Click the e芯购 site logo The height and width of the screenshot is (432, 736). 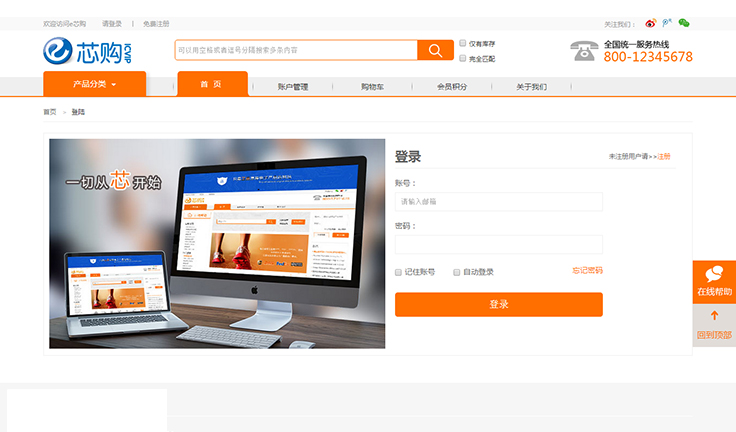[x=88, y=51]
